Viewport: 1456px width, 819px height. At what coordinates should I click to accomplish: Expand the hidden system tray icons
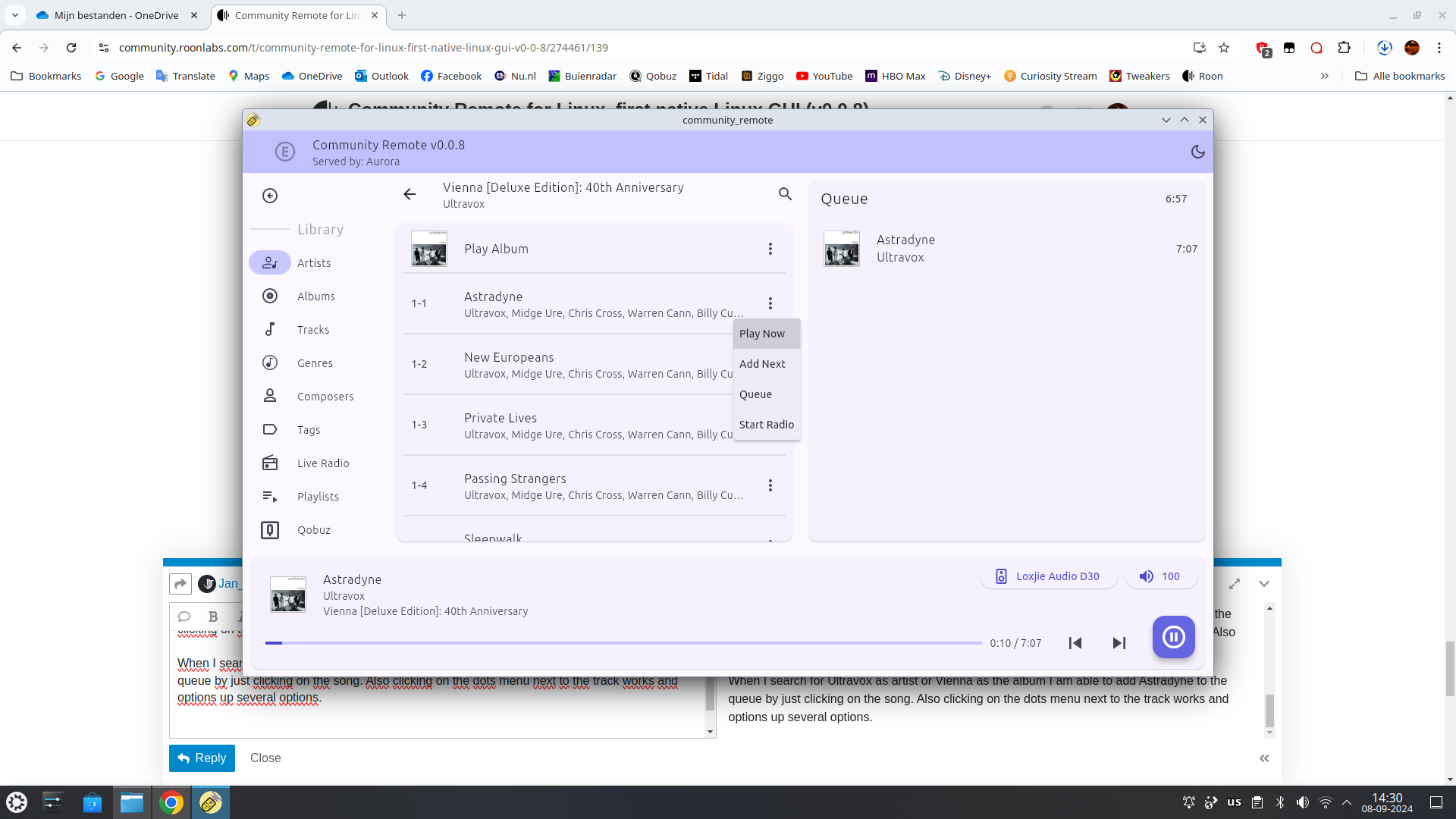1347,802
